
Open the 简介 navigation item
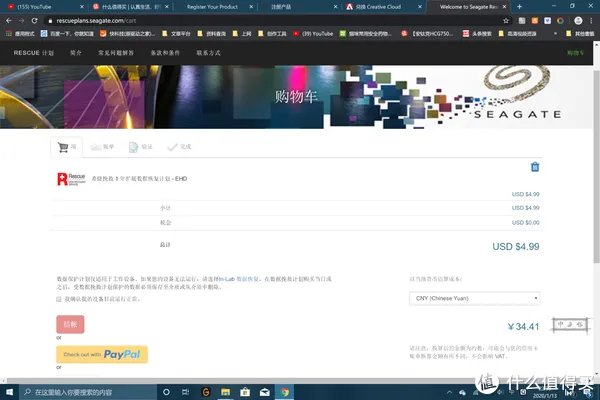pyautogui.click(x=76, y=53)
